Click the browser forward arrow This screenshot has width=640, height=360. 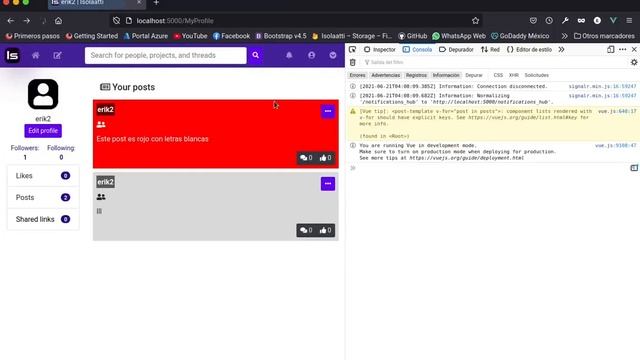[27, 20]
